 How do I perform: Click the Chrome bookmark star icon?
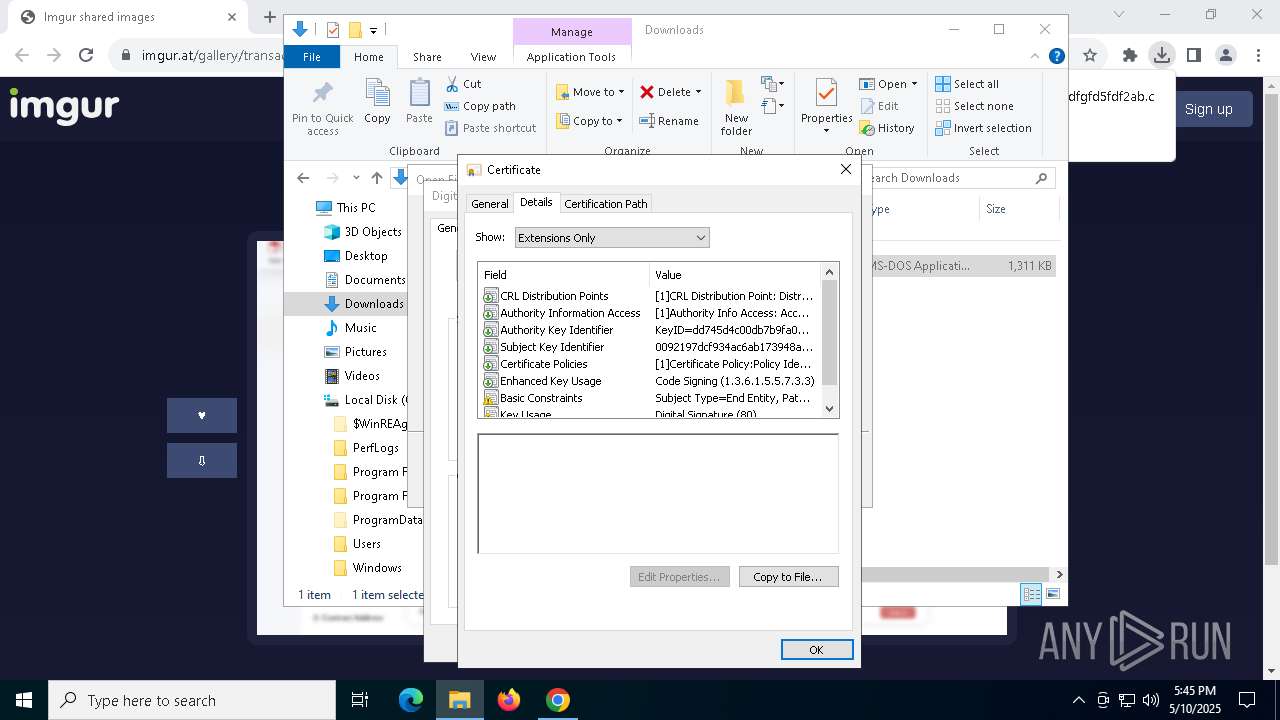(x=1090, y=56)
